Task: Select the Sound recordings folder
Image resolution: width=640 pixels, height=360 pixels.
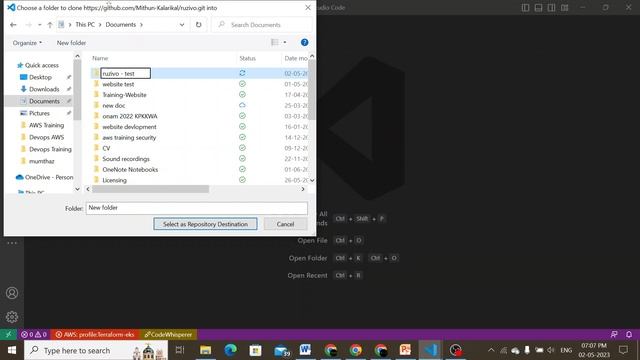Action: tap(126, 159)
